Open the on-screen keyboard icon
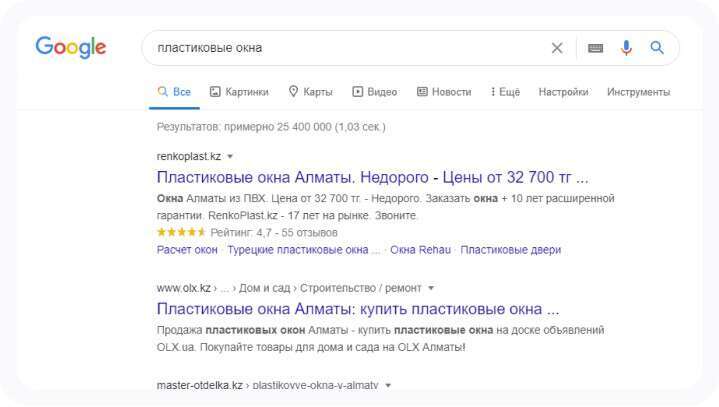 [x=595, y=48]
